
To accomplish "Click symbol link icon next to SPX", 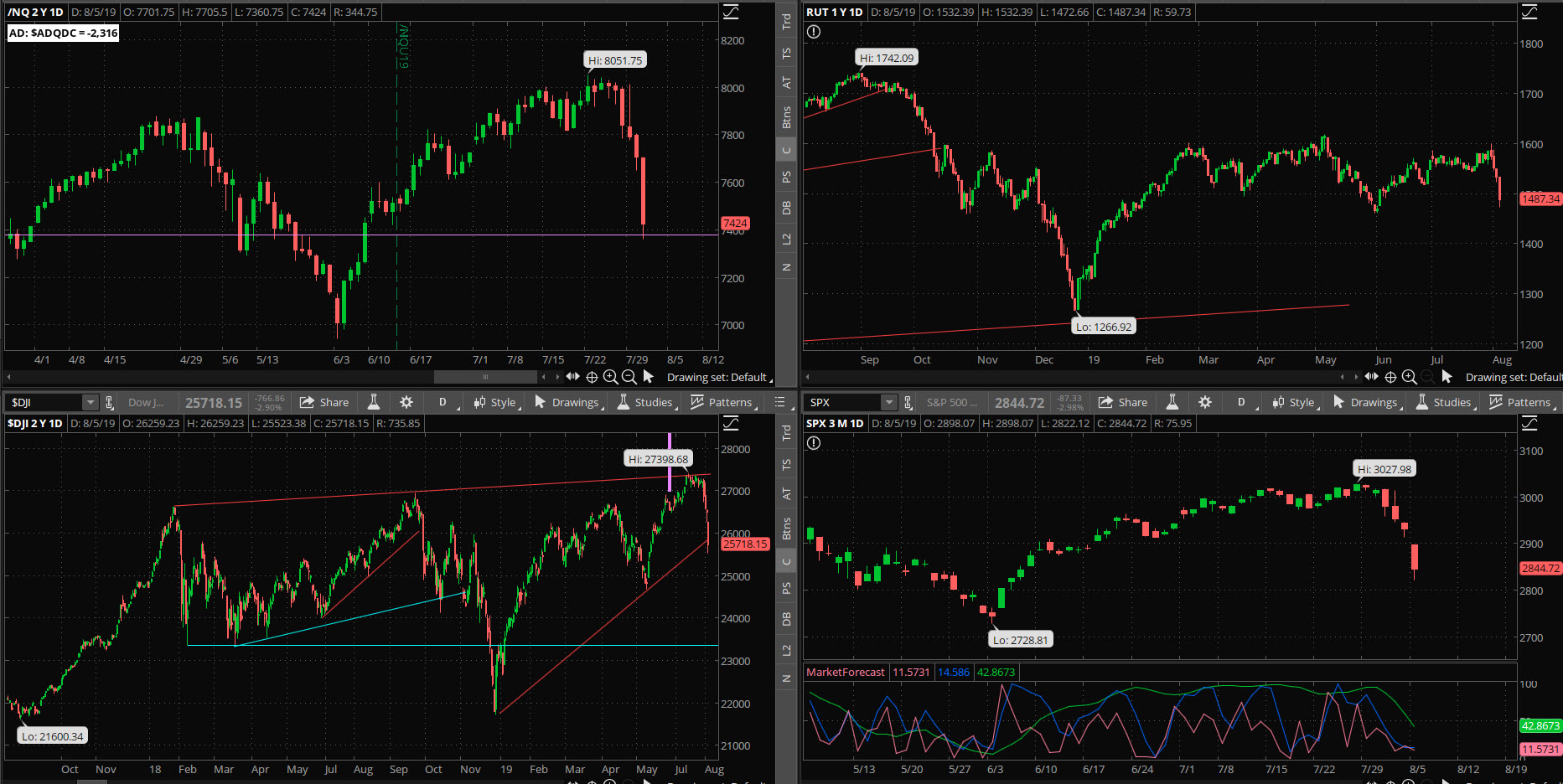I will (908, 402).
